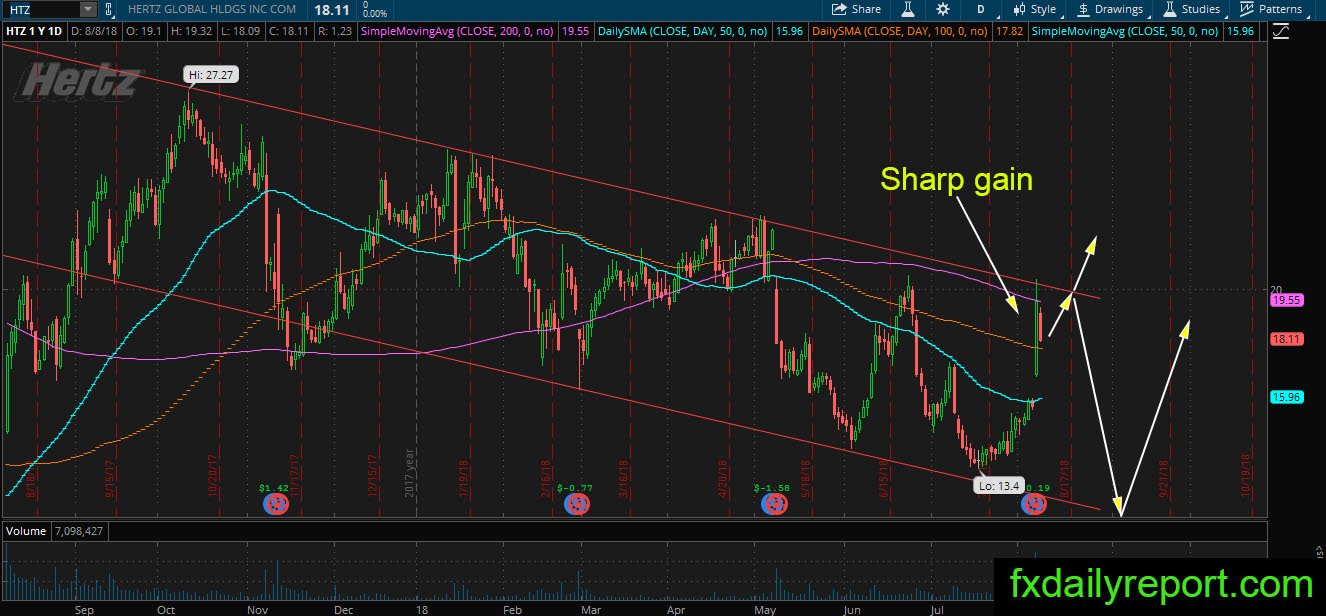The width and height of the screenshot is (1326, 616).
Task: Click the Nov label on time axis
Action: [258, 608]
